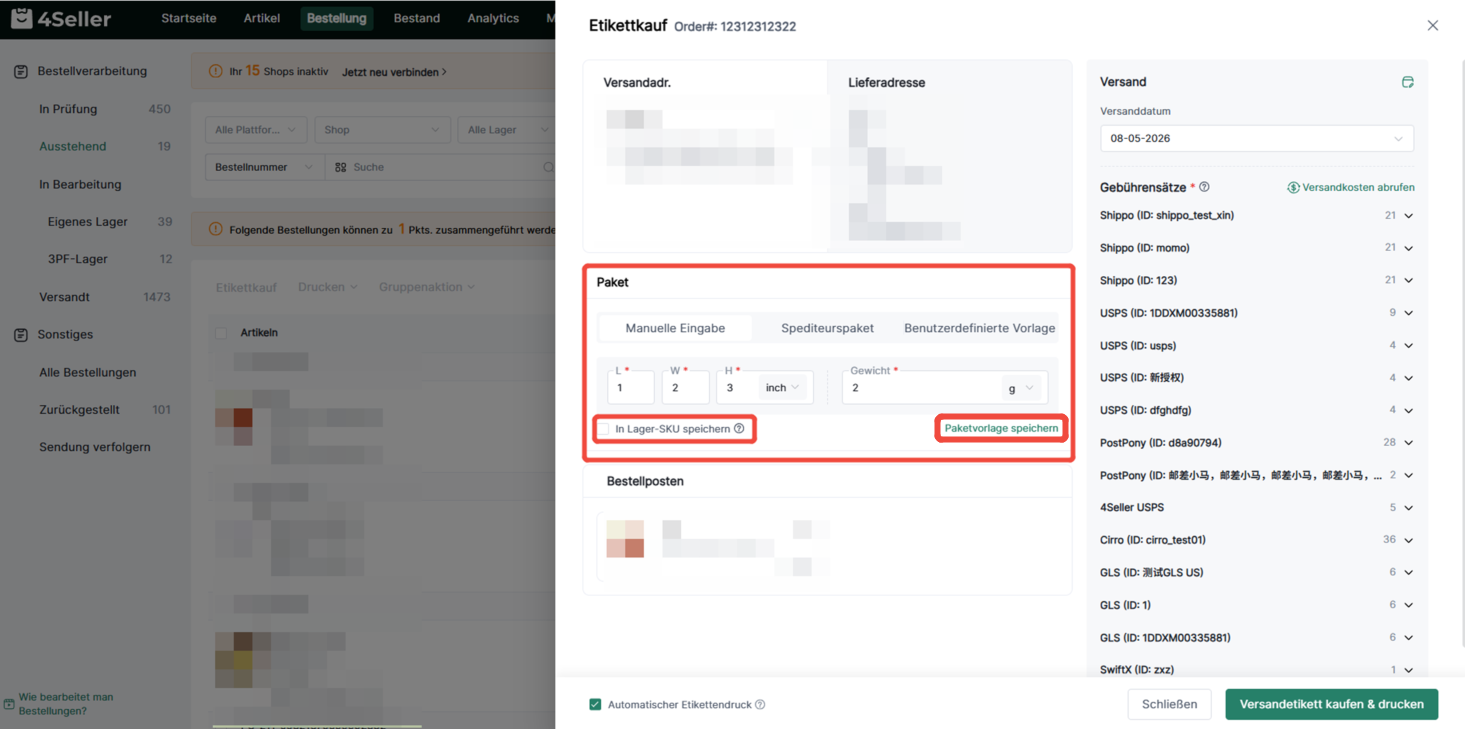Open the Alle Plattformen filter dropdown
The image size is (1465, 729).
pos(256,130)
